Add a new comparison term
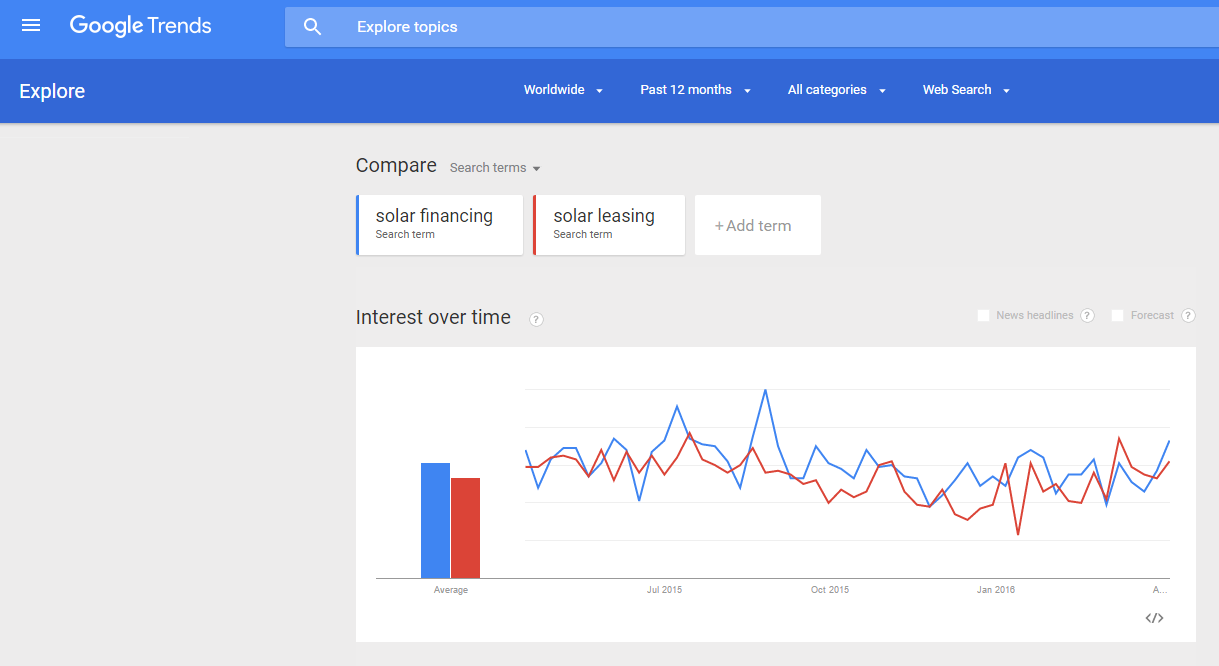 pyautogui.click(x=757, y=224)
